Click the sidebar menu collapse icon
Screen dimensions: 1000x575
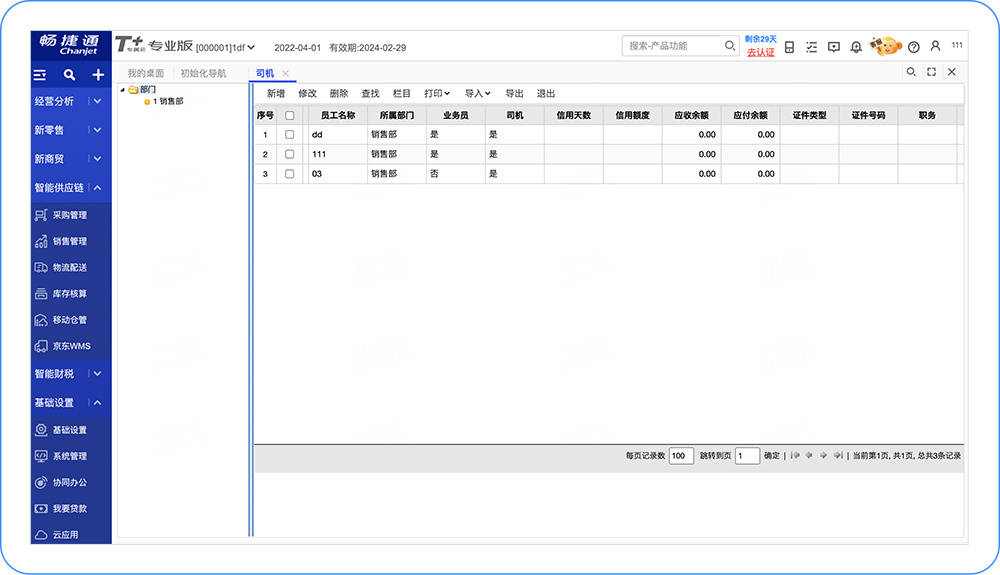pyautogui.click(x=40, y=75)
